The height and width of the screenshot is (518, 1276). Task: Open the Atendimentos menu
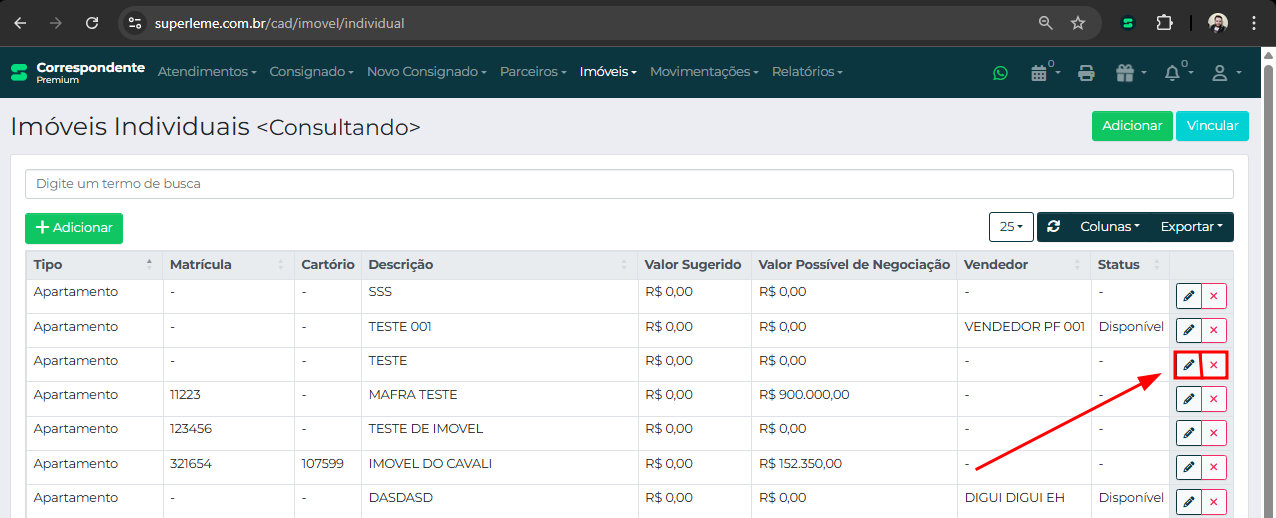pyautogui.click(x=207, y=72)
